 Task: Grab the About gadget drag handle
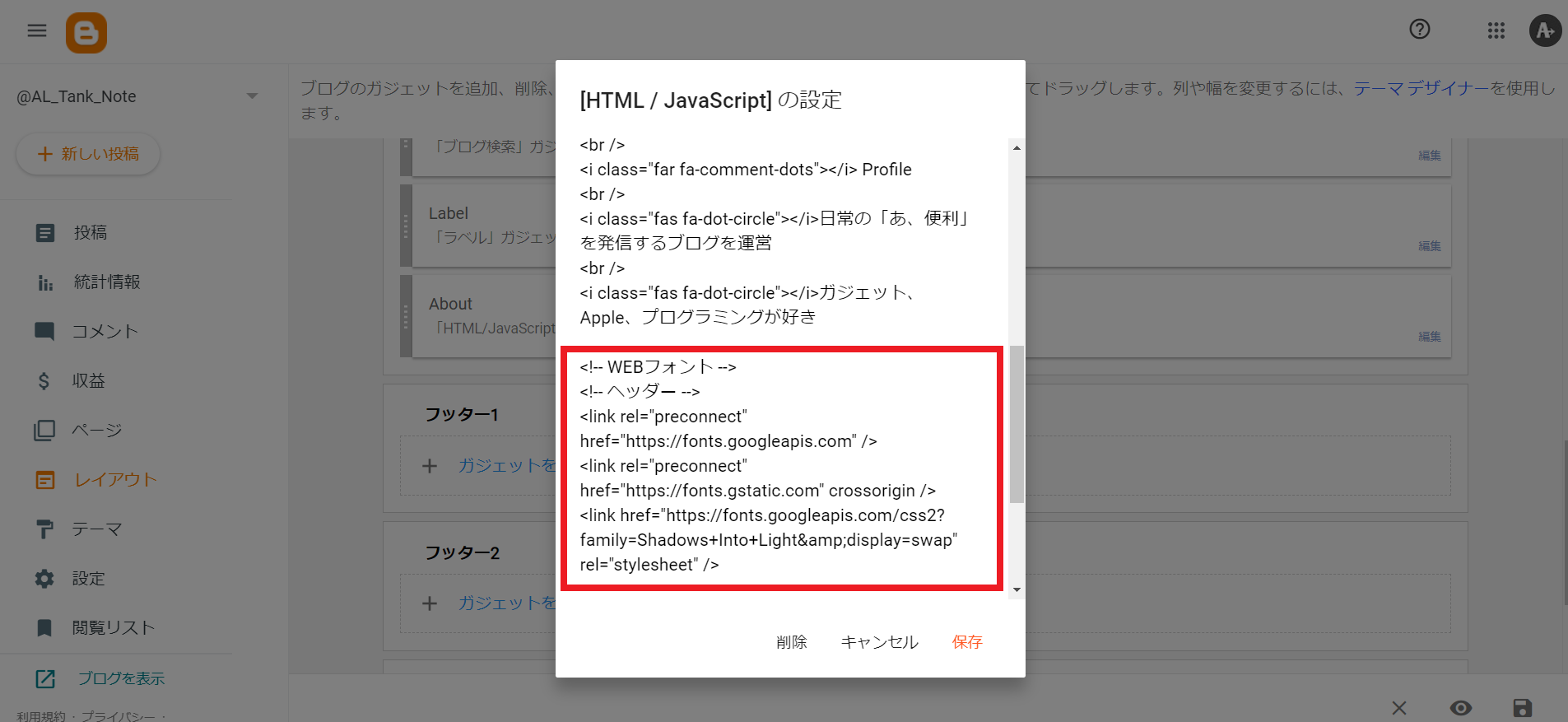click(406, 316)
